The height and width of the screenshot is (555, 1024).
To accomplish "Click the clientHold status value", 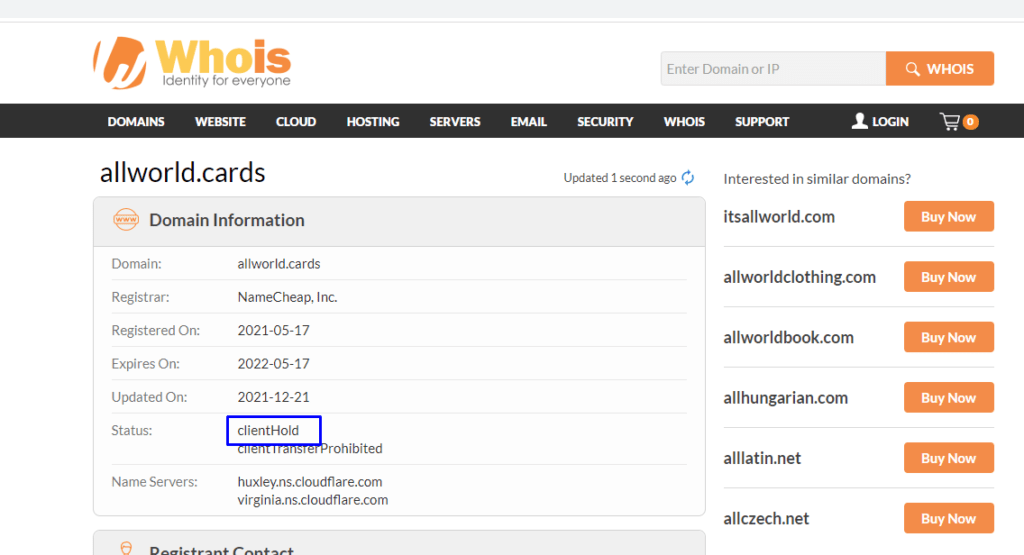I will 268,430.
